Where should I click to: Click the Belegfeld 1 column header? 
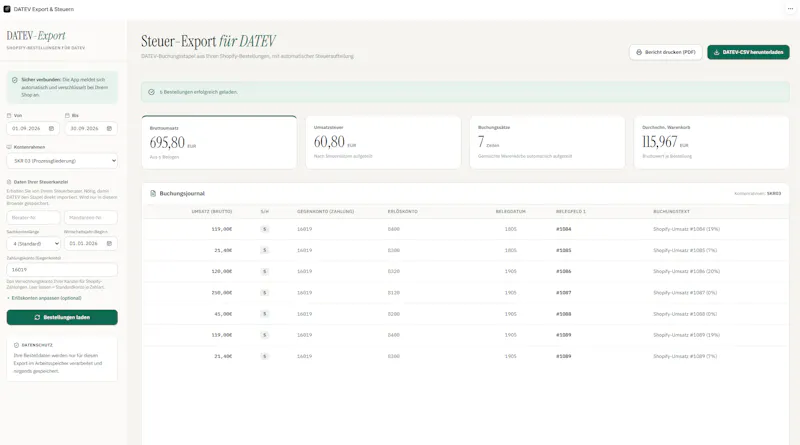(571, 211)
